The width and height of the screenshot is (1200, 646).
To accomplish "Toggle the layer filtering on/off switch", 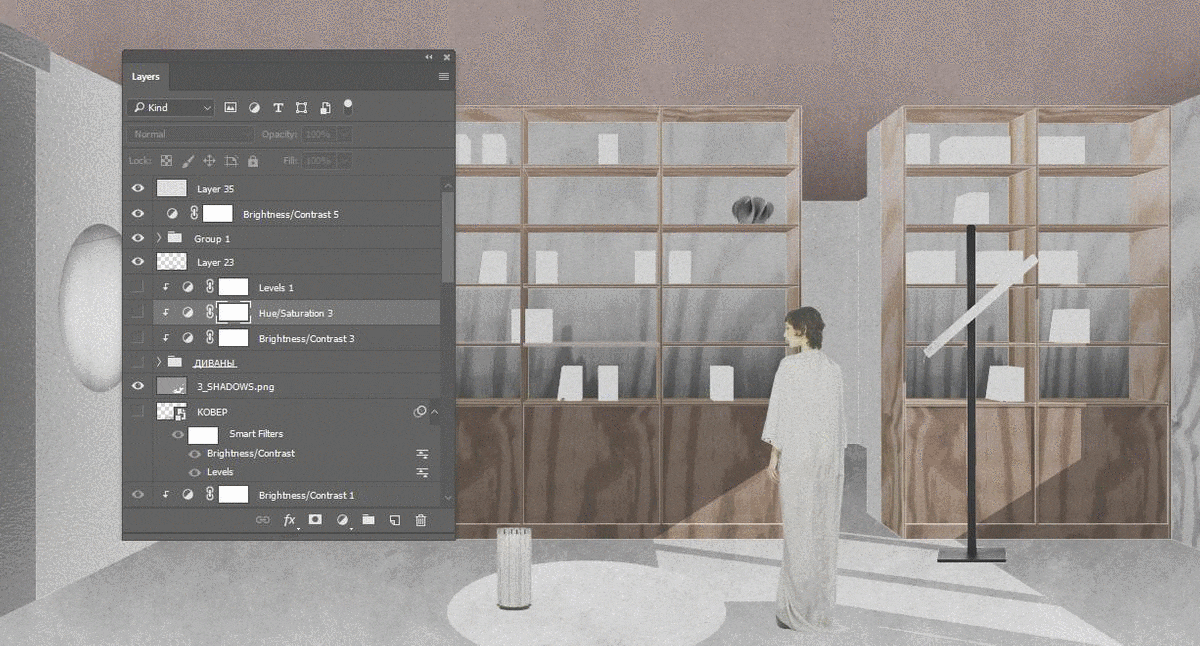I will pos(348,105).
